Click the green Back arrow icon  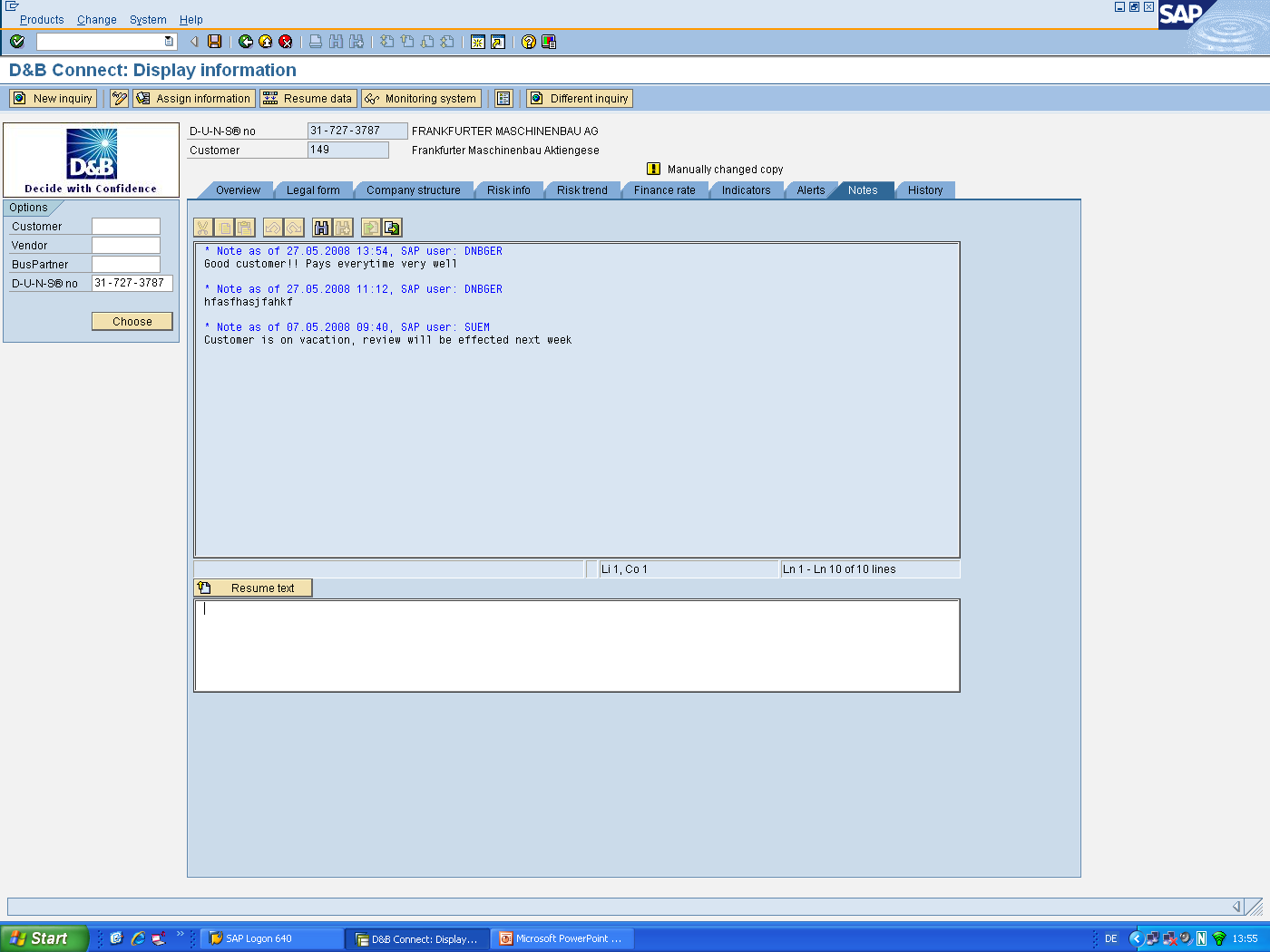246,42
